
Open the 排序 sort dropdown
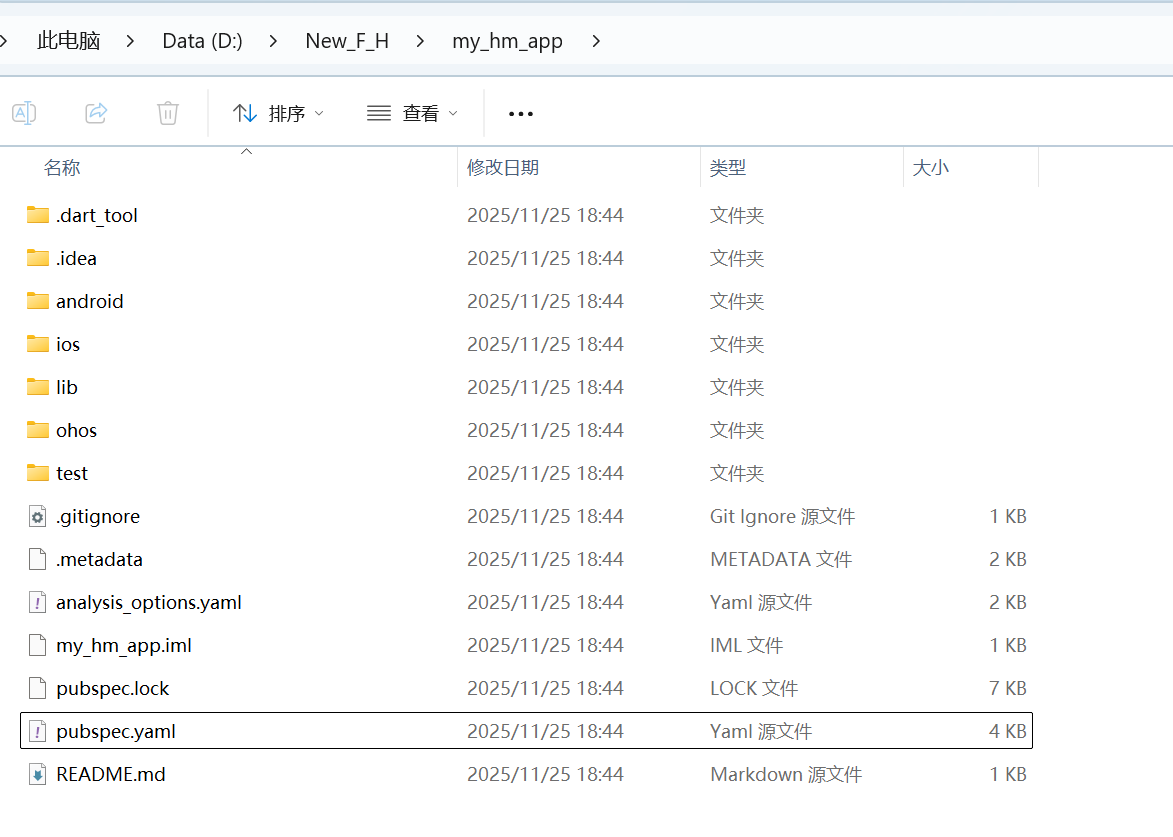pos(278,114)
